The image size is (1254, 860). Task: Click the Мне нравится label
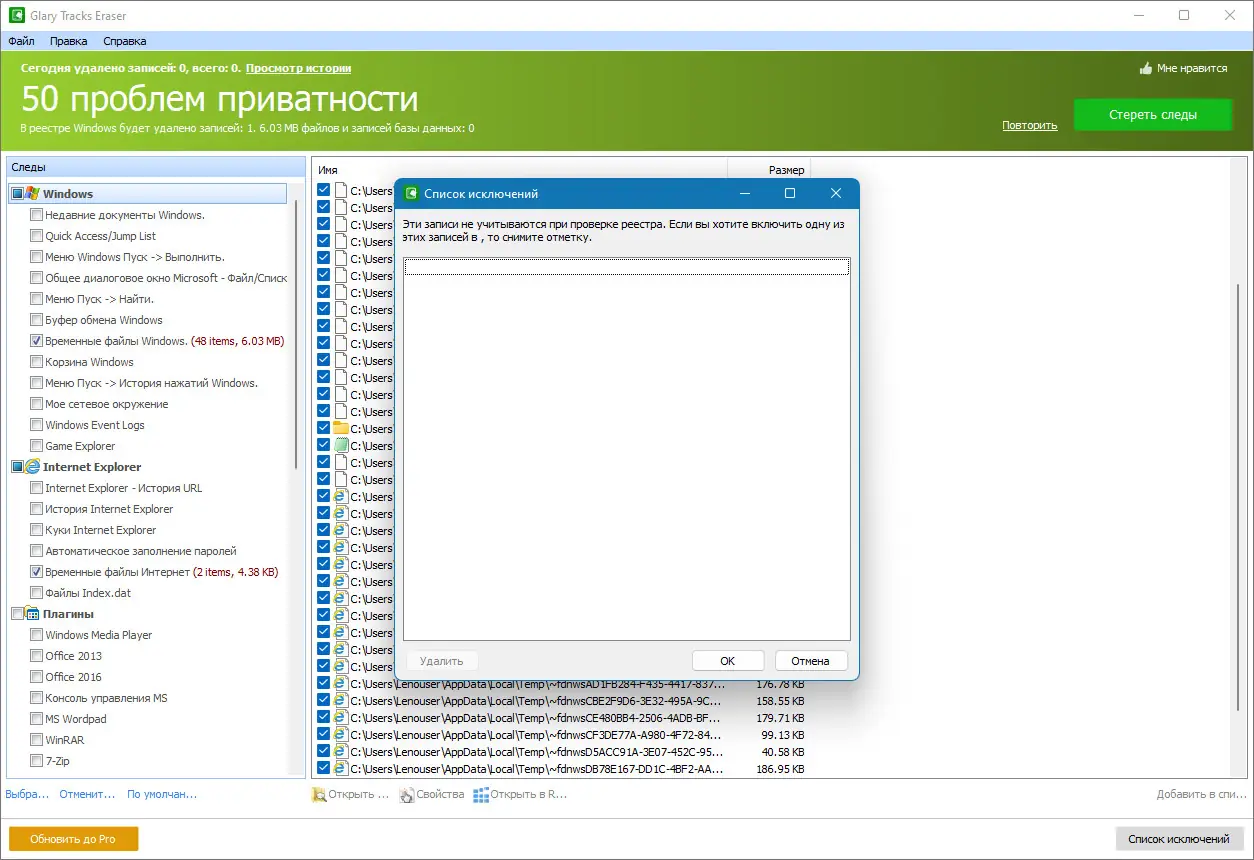(x=1192, y=69)
